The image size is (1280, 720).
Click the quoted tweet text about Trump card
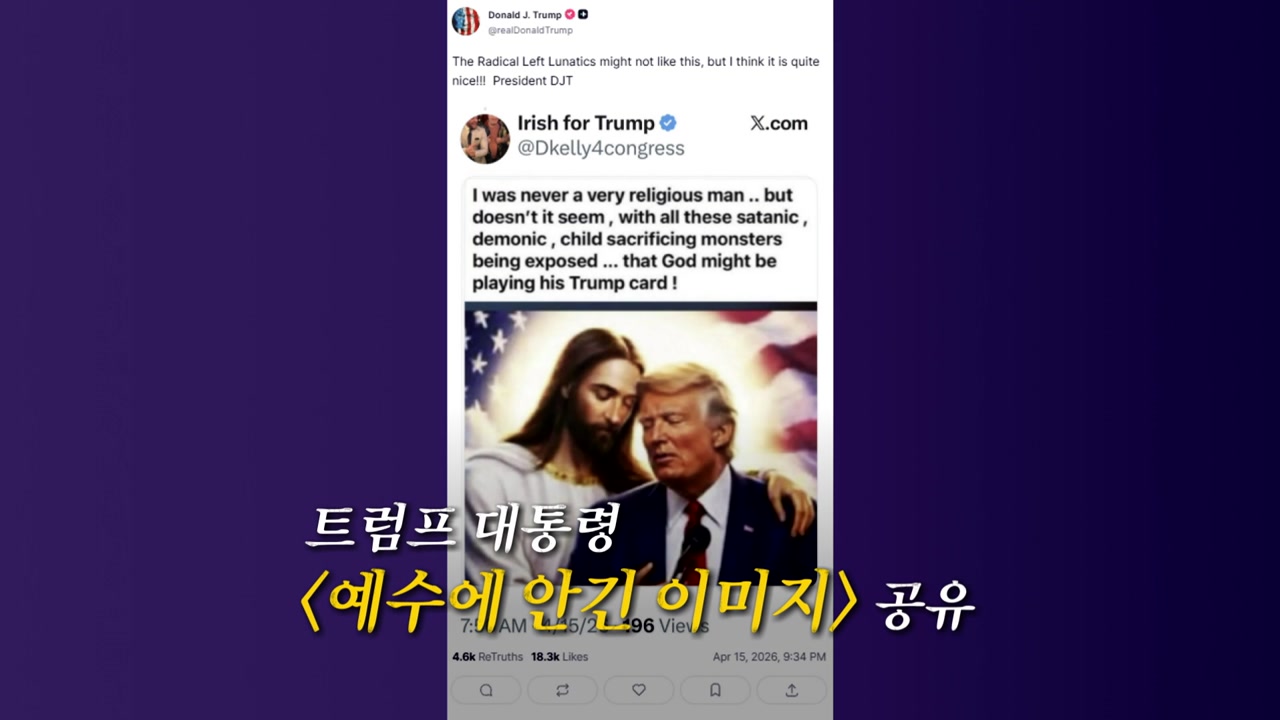(x=639, y=239)
